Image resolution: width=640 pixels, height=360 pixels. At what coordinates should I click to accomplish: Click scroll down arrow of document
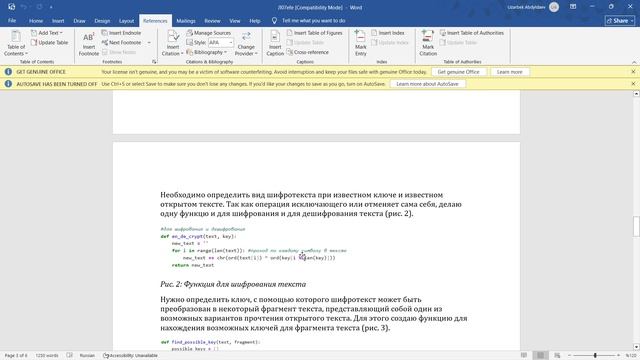click(636, 347)
